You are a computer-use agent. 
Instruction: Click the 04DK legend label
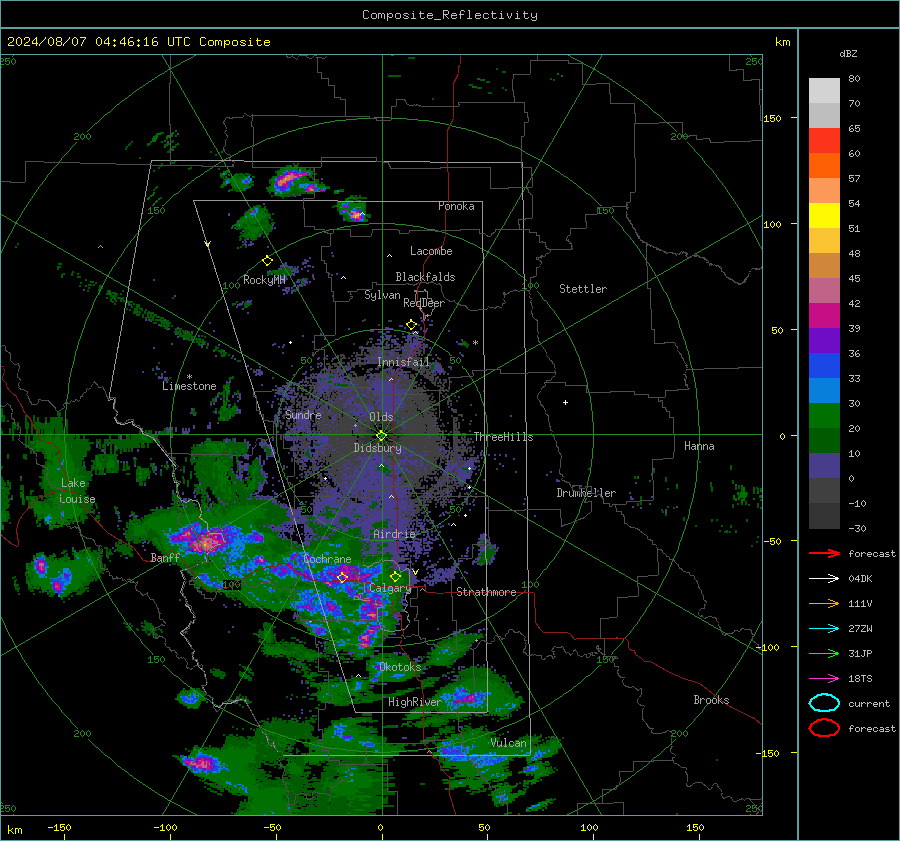pos(860,578)
